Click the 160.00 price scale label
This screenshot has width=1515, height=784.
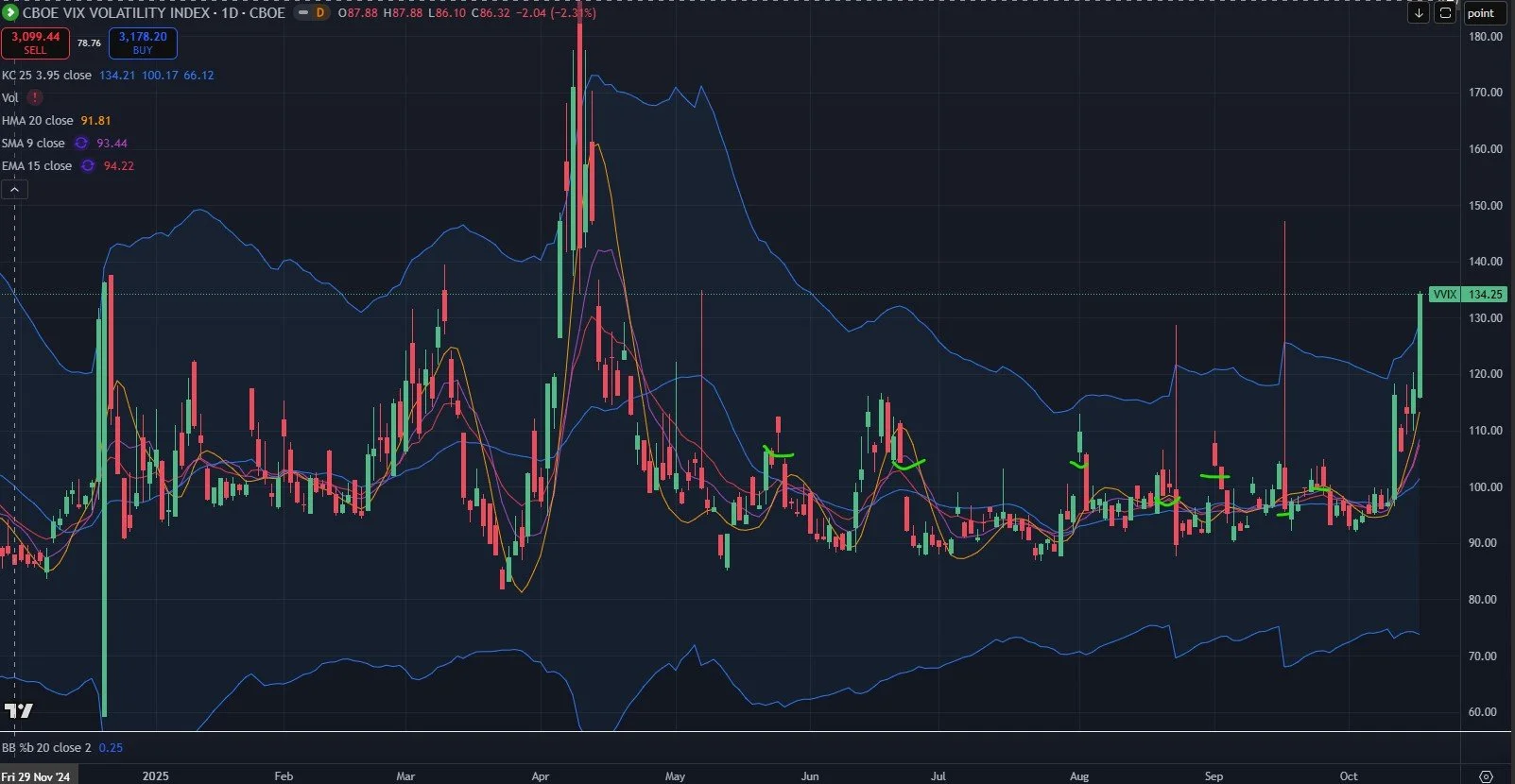point(1486,149)
